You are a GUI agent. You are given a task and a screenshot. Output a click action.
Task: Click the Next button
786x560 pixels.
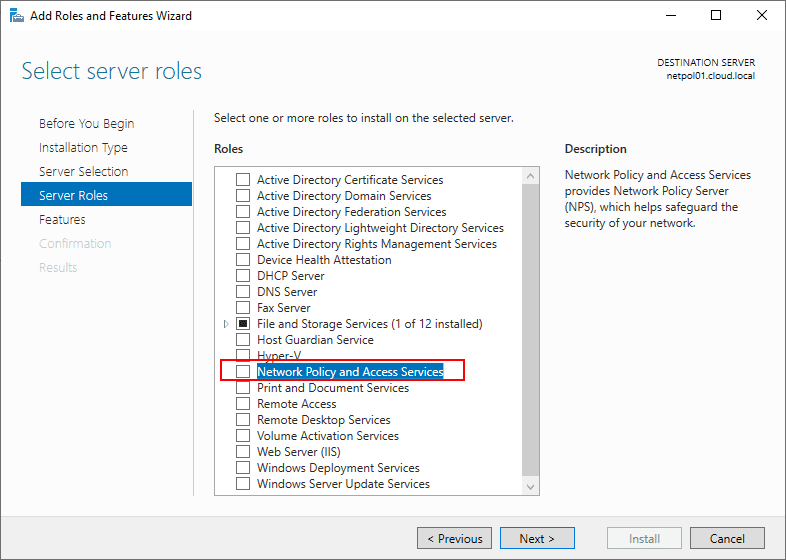tap(537, 539)
